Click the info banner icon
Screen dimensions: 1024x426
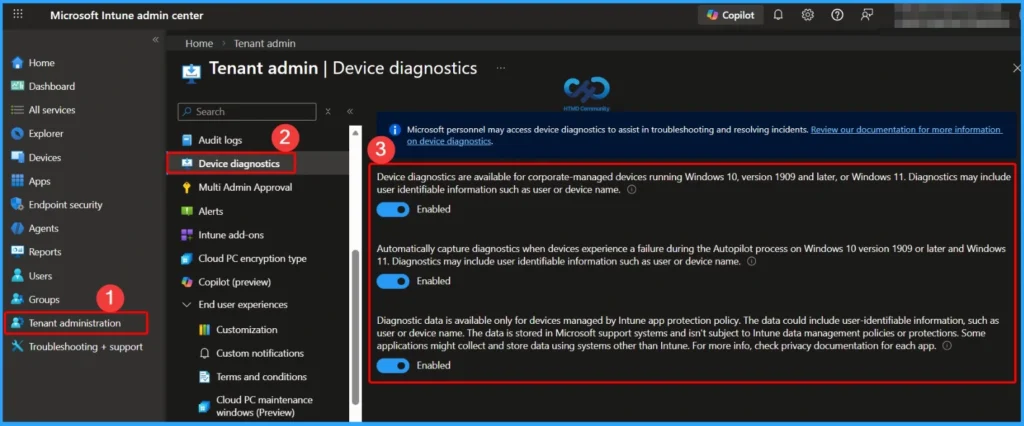point(394,130)
